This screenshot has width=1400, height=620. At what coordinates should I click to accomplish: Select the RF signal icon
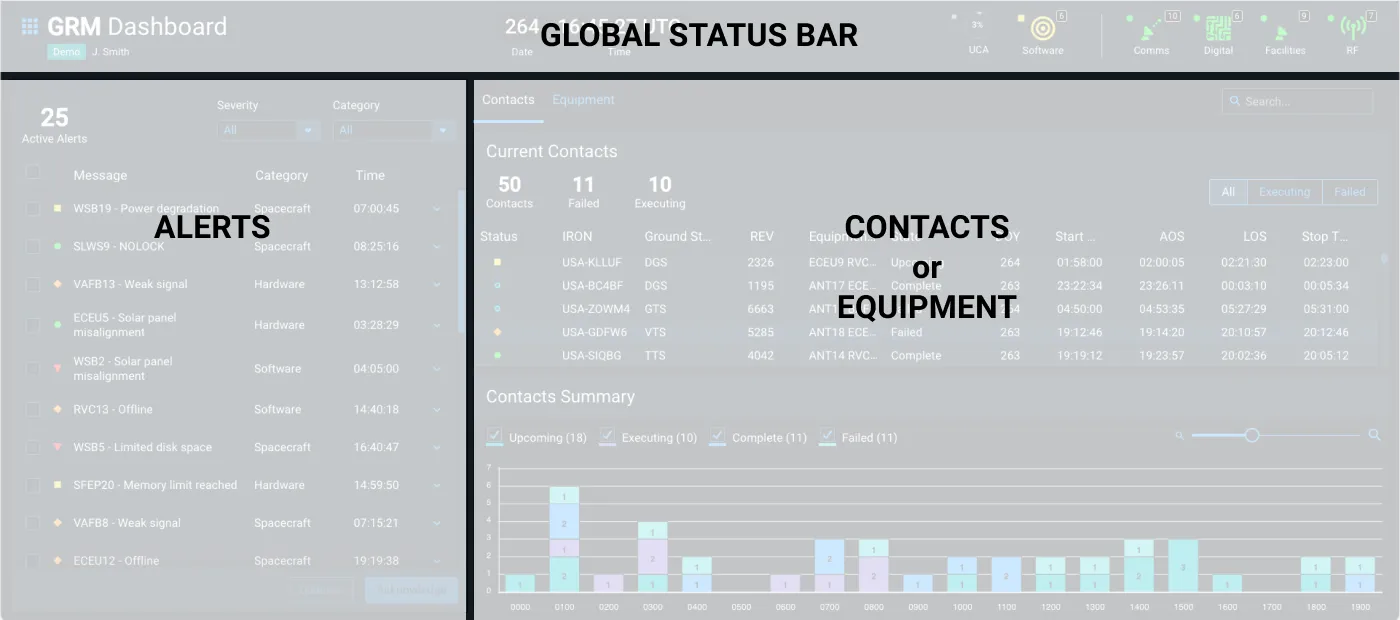pyautogui.click(x=1351, y=30)
